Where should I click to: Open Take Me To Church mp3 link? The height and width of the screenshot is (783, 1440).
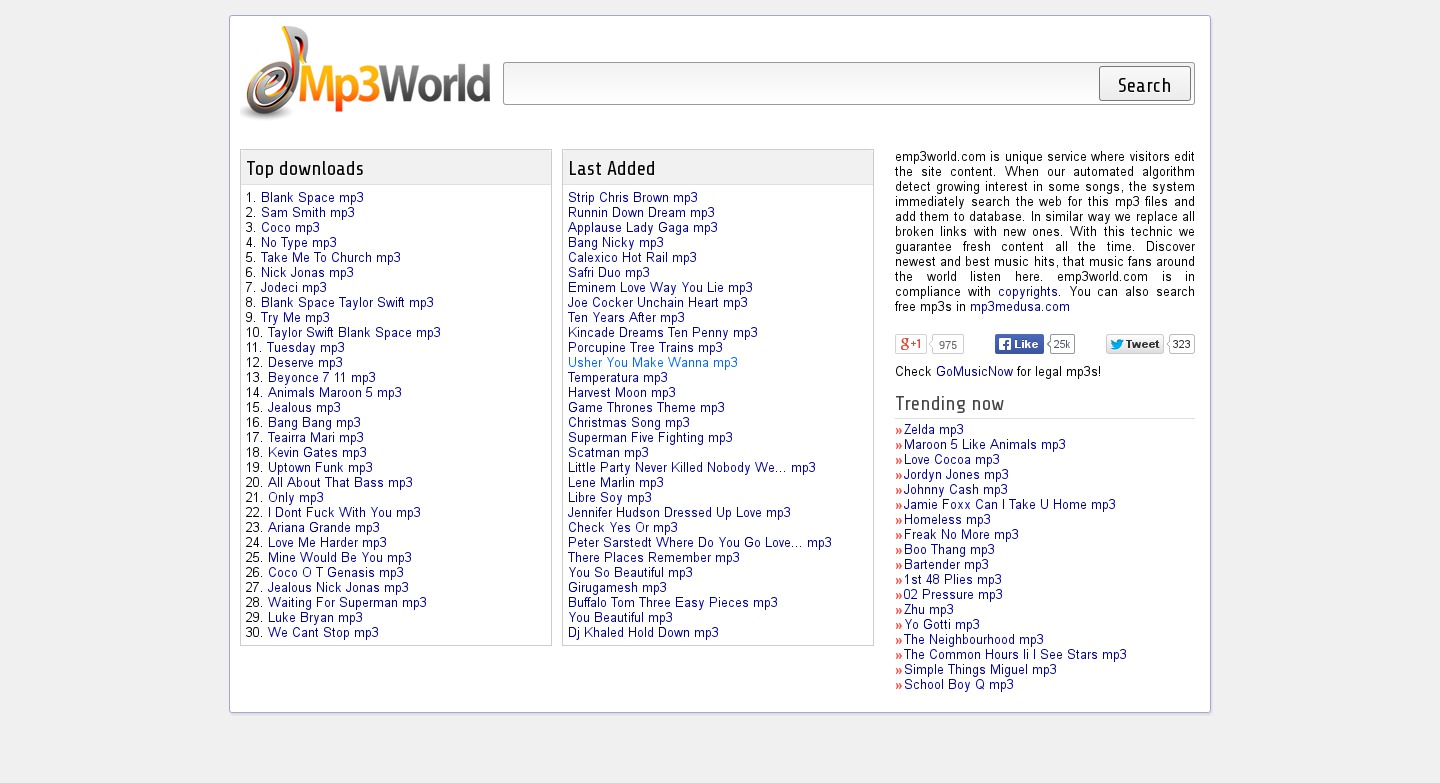tap(330, 258)
